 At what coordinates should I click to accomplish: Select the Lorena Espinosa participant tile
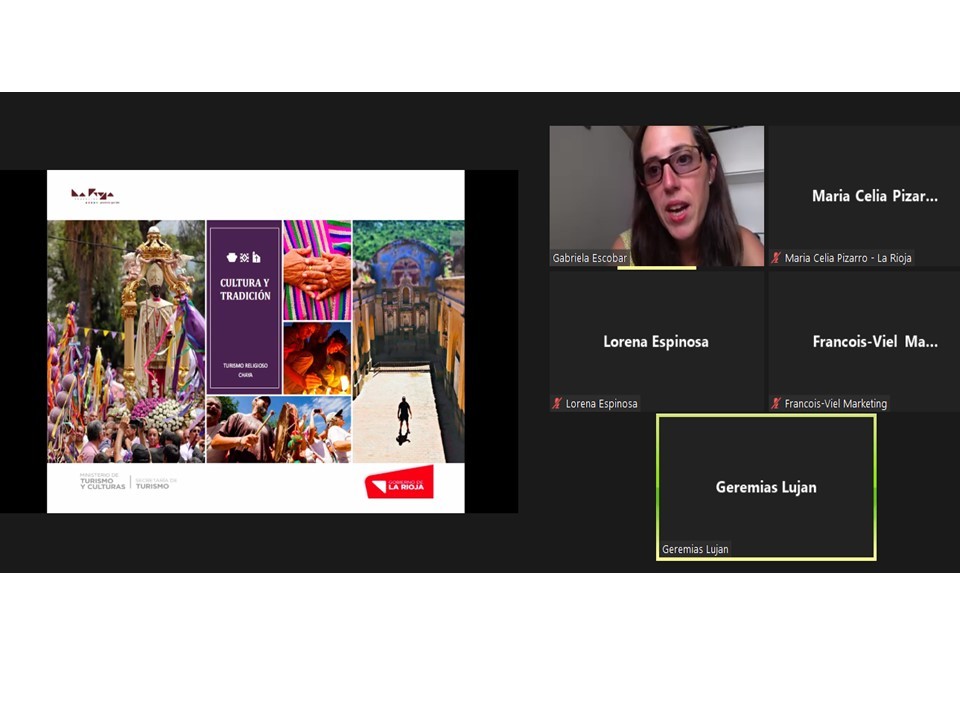[x=656, y=341]
